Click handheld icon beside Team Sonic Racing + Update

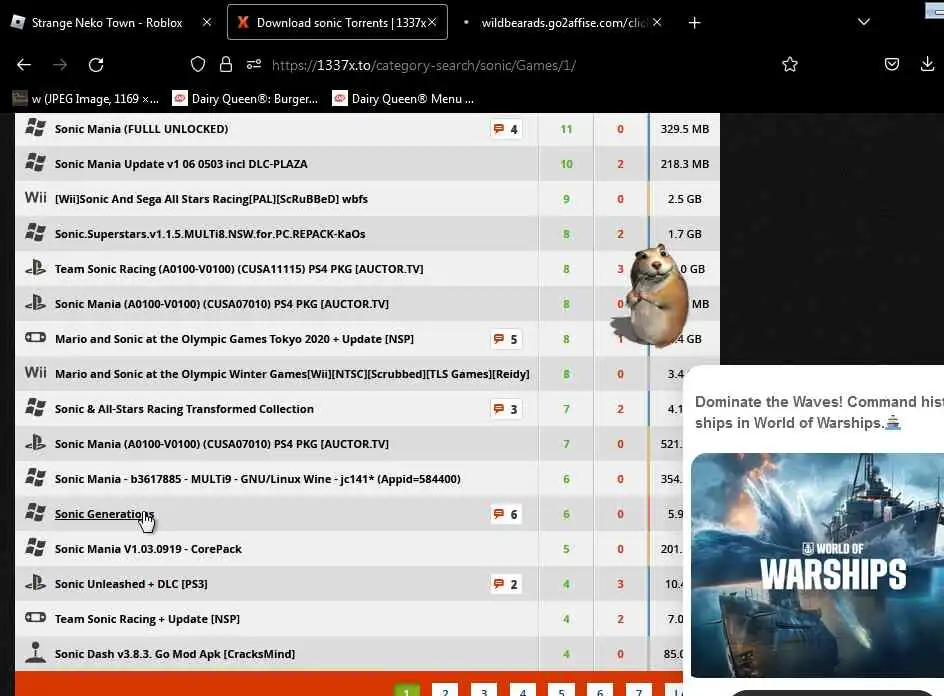point(36,617)
